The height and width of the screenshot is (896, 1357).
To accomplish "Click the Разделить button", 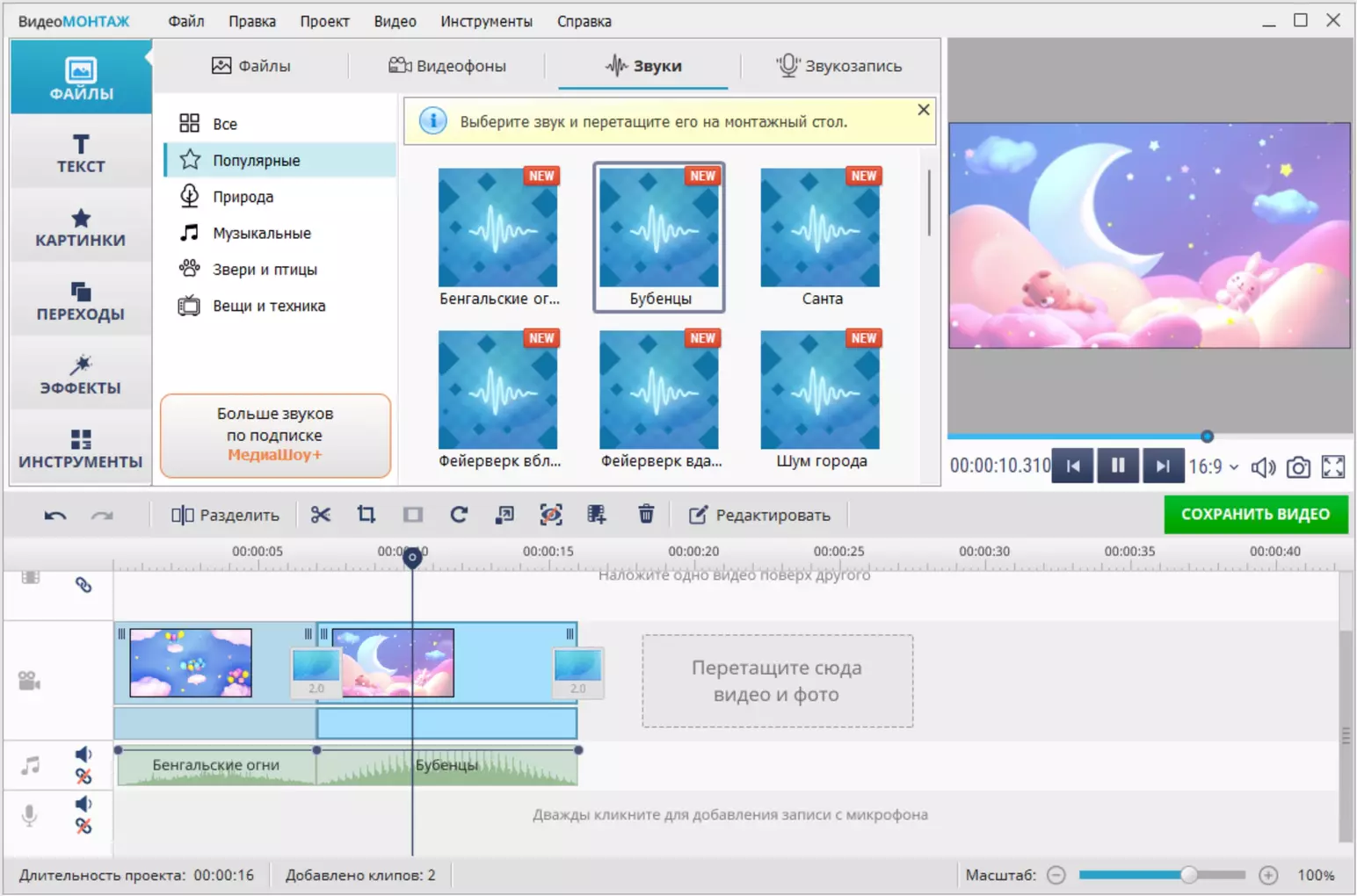I will pos(225,515).
